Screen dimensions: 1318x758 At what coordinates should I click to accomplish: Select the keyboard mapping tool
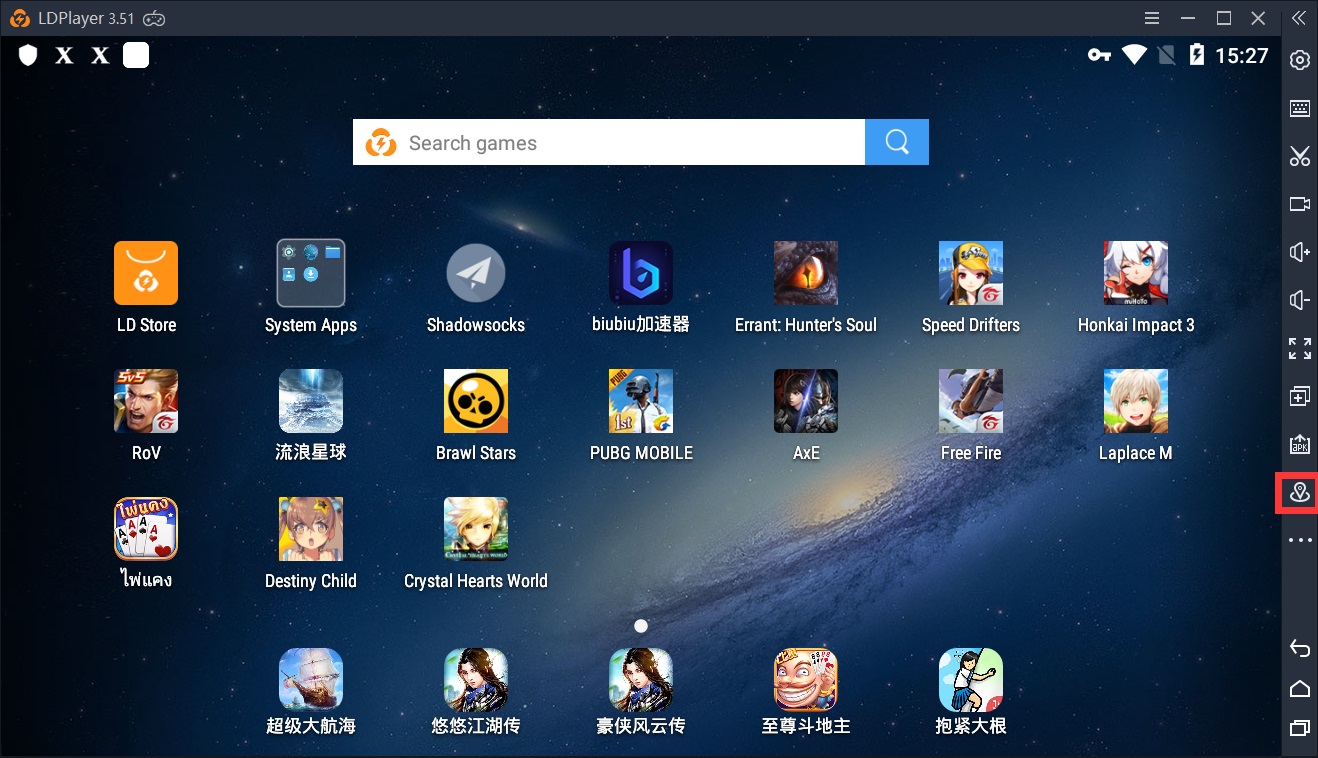coord(1297,108)
